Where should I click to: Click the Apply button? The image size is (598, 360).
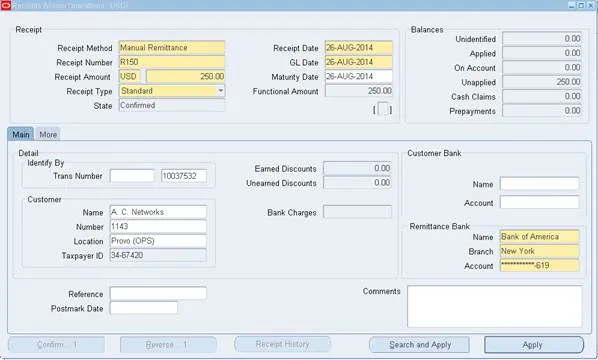pyautogui.click(x=534, y=345)
